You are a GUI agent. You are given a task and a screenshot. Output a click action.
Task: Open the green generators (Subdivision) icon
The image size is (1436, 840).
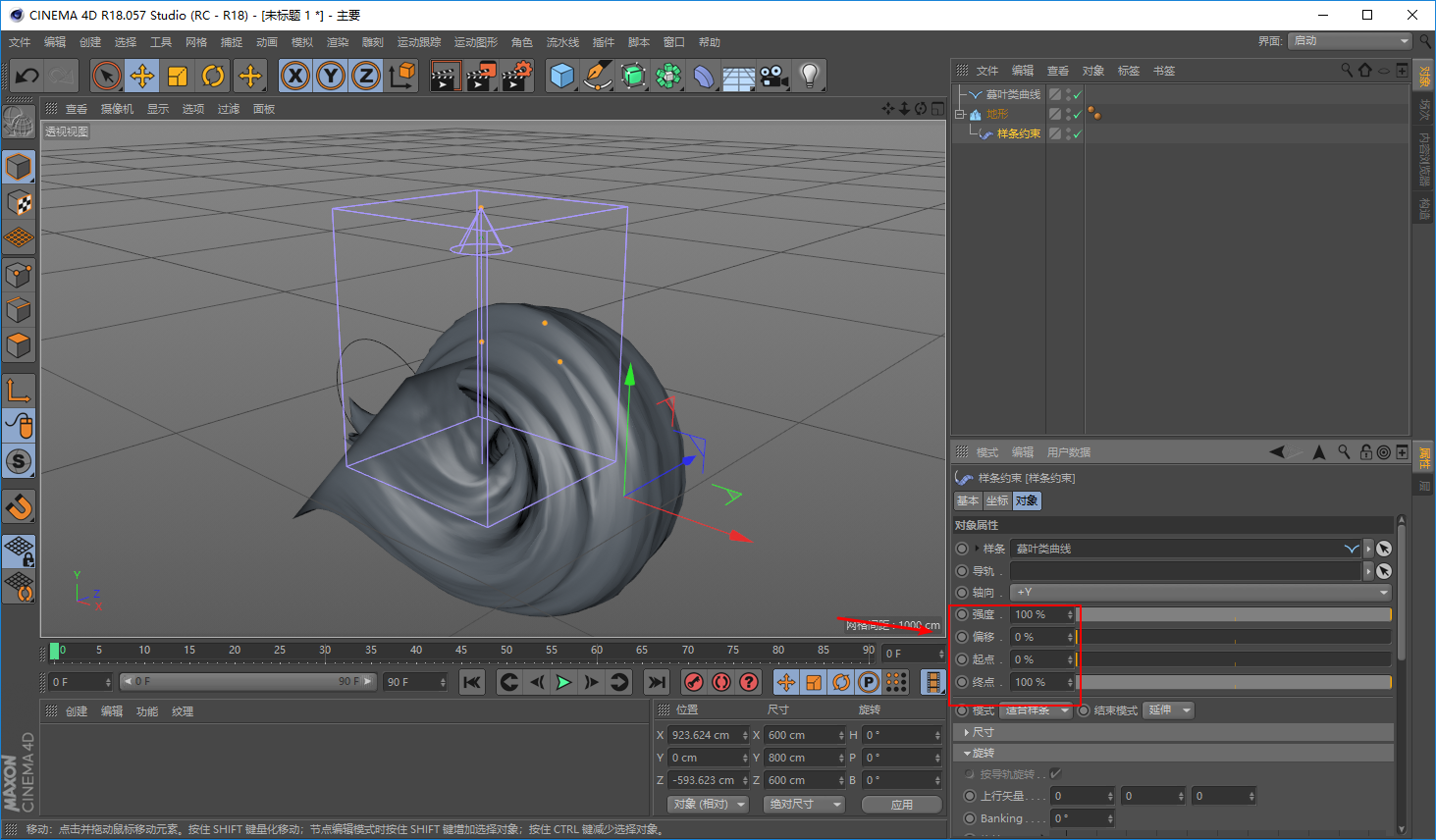[x=633, y=76]
